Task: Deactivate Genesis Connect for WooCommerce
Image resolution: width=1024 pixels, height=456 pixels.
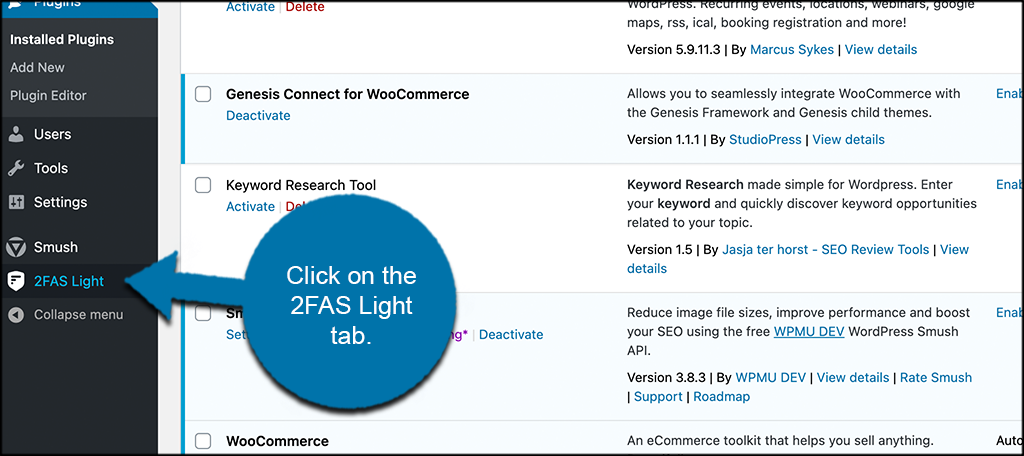Action: click(258, 116)
